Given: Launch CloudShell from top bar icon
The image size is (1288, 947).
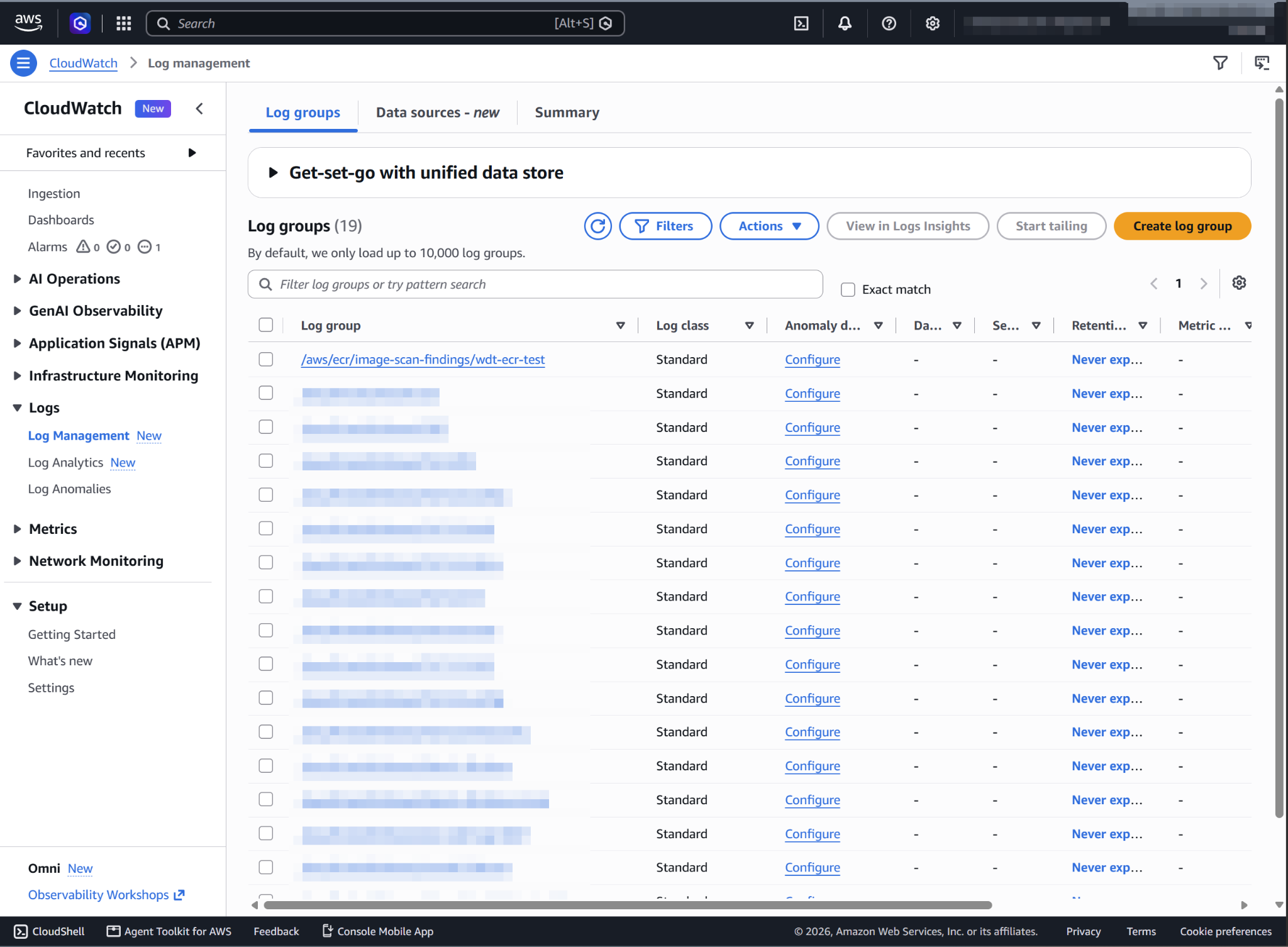Looking at the screenshot, I should [x=801, y=23].
